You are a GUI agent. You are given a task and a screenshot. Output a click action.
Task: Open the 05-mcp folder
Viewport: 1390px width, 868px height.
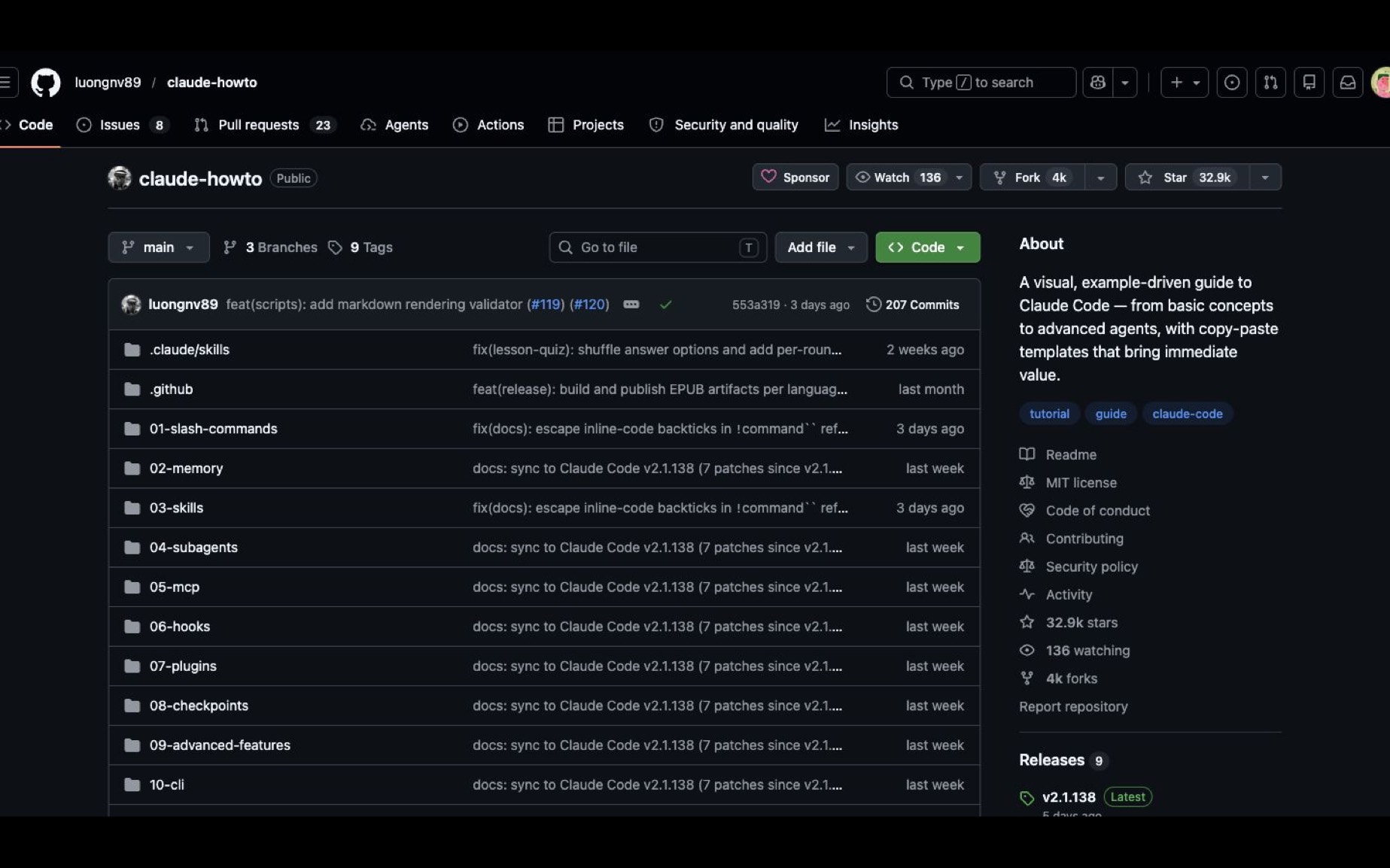175,587
